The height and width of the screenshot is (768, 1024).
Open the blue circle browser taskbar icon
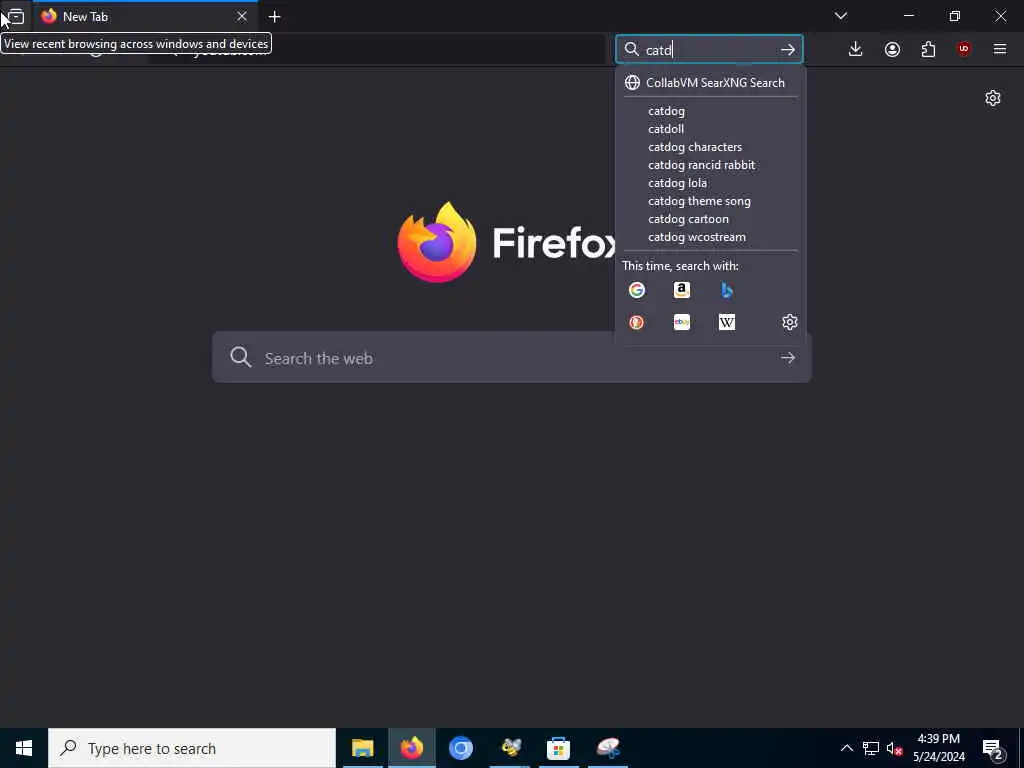point(460,748)
